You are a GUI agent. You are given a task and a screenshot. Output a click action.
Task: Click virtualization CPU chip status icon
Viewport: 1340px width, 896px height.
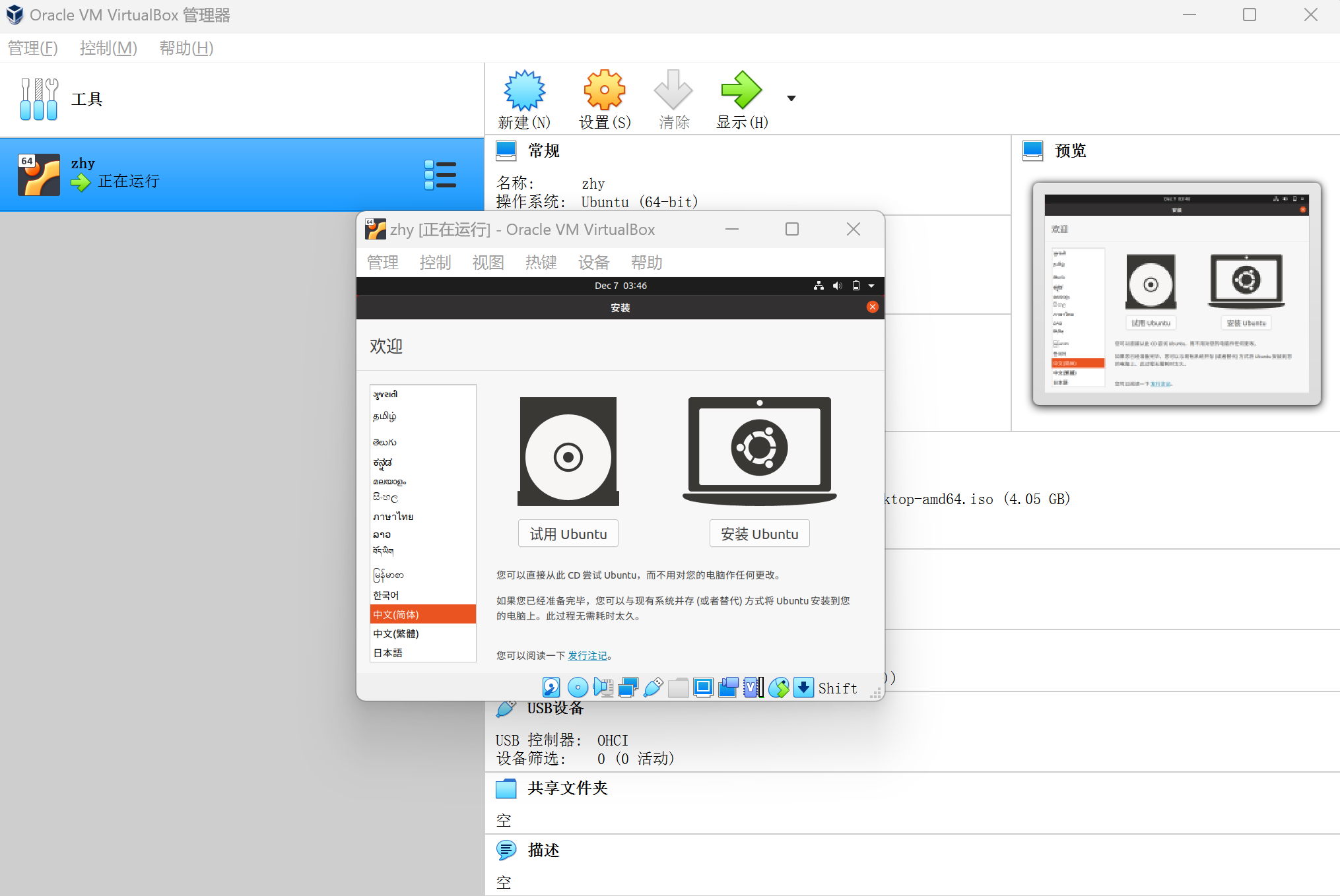(x=753, y=688)
